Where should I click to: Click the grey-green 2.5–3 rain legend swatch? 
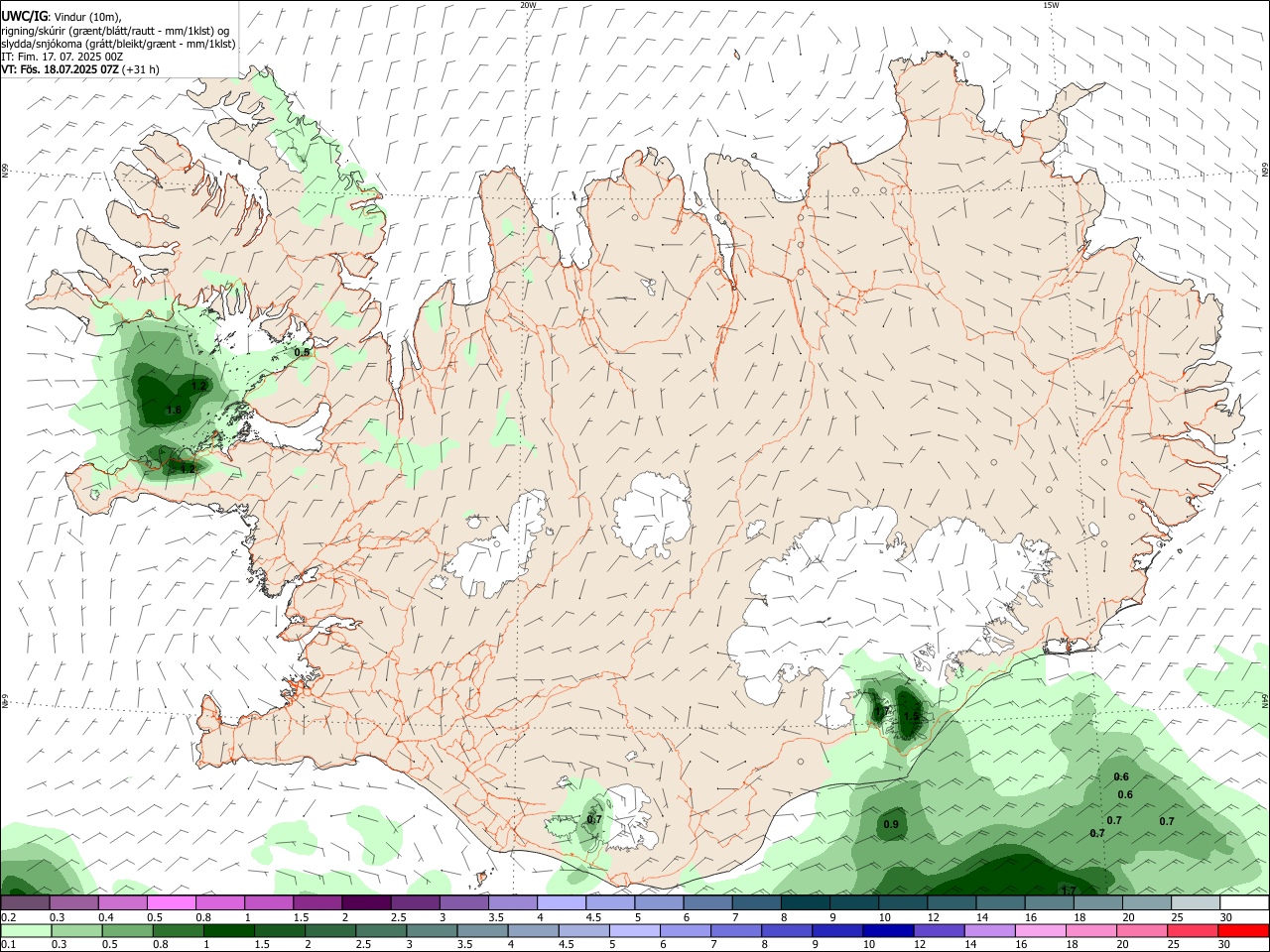[x=381, y=932]
